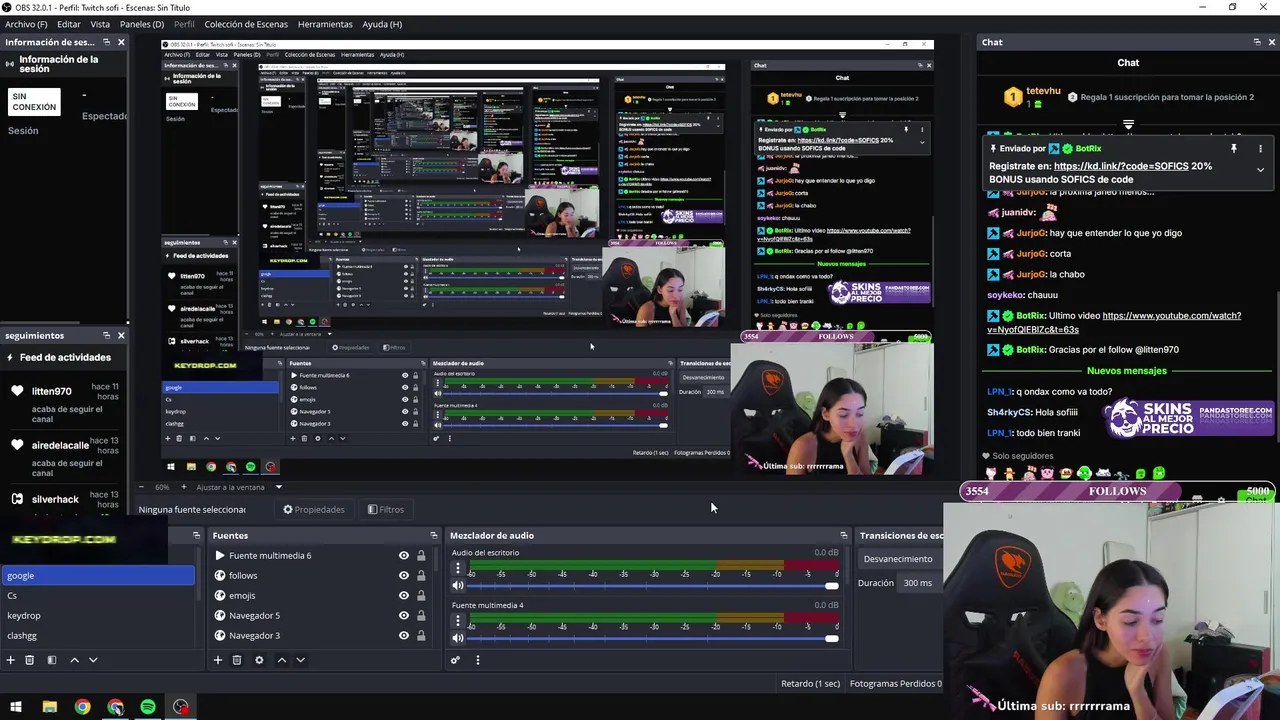Select the keydrop scene

(x=98, y=616)
